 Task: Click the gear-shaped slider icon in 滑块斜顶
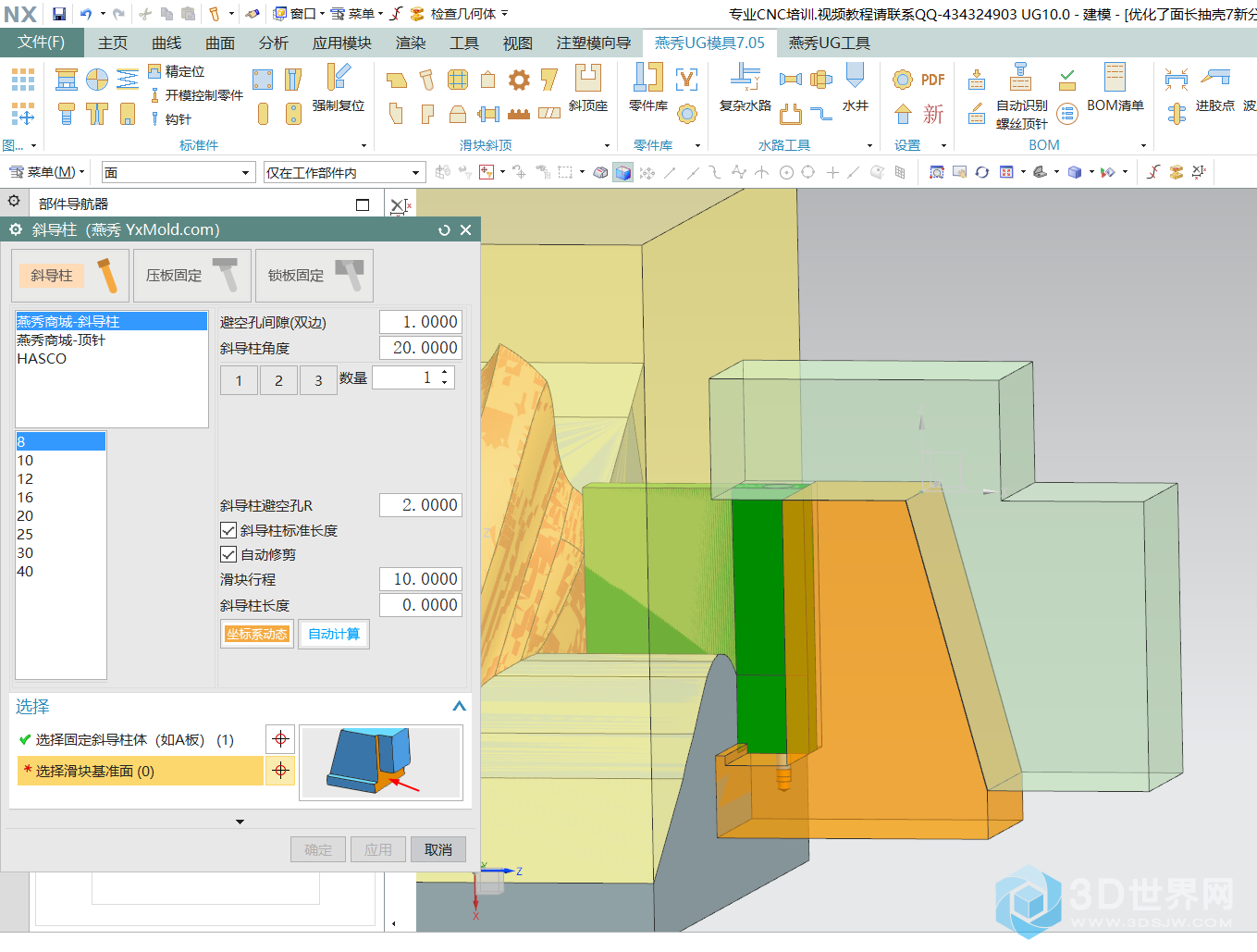pos(520,80)
